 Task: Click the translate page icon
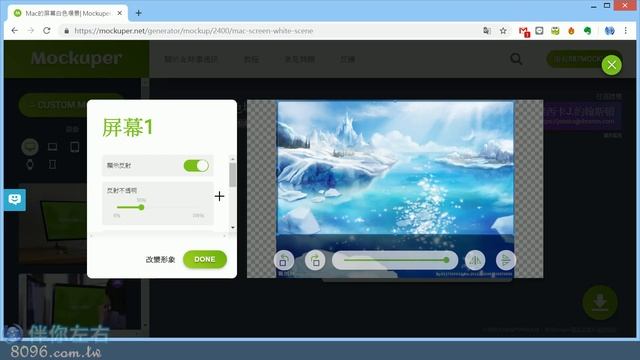click(487, 31)
